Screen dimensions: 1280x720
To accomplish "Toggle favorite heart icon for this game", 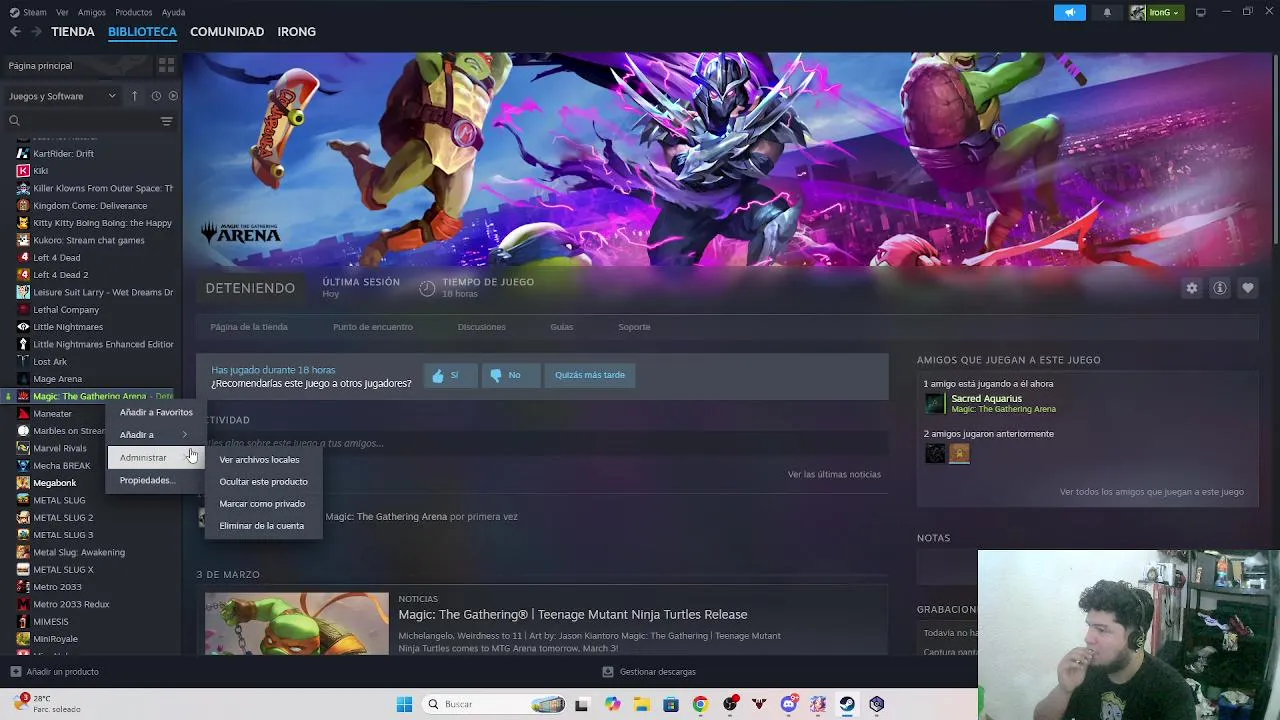I will 1247,288.
